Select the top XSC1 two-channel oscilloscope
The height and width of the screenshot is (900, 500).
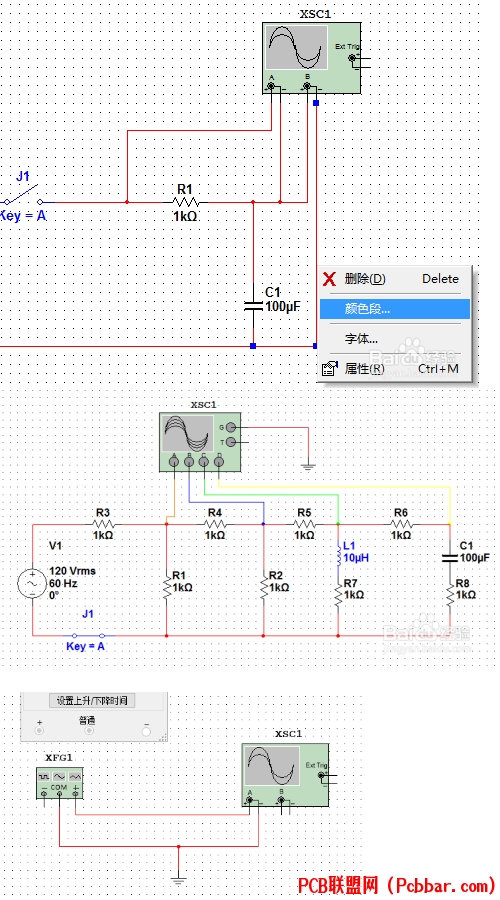pyautogui.click(x=312, y=58)
